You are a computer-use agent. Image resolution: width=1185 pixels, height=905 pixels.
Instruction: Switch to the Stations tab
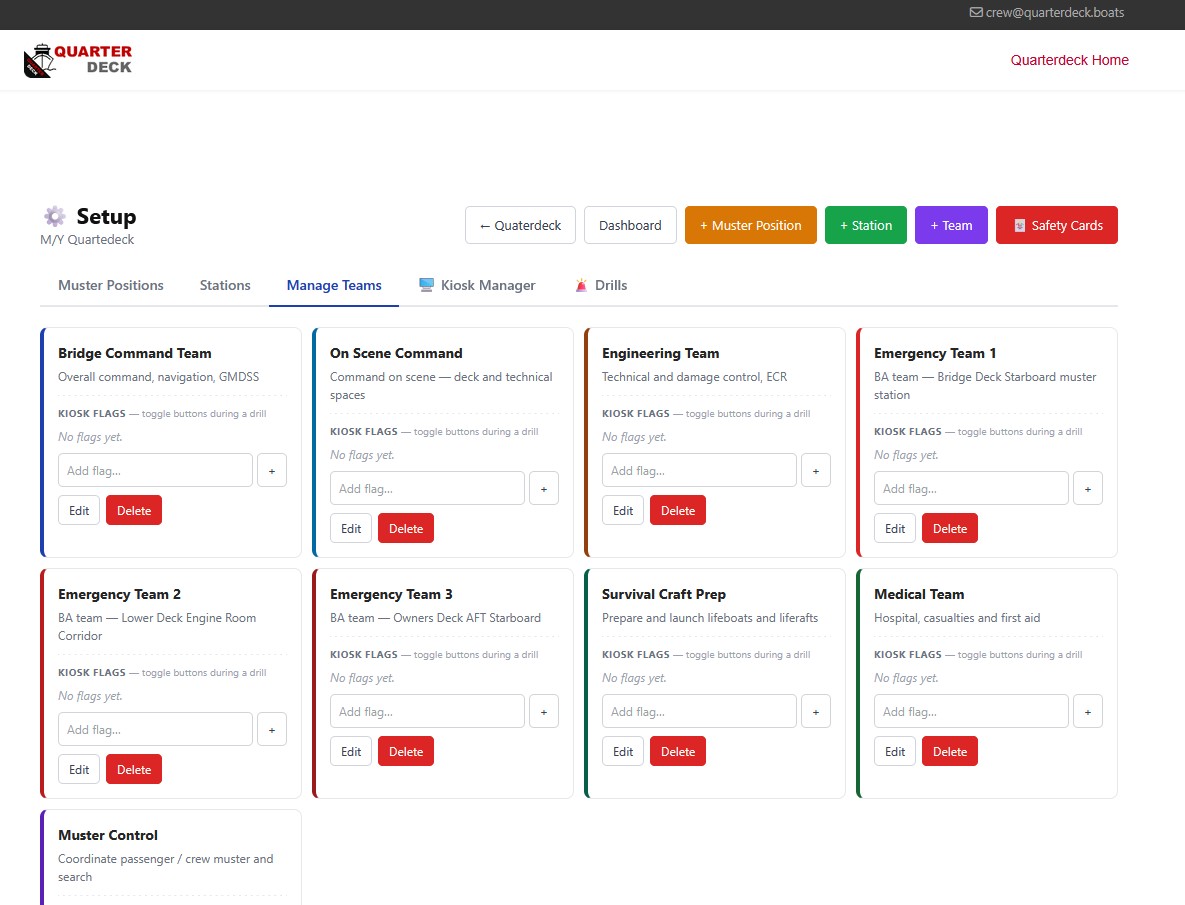point(225,286)
